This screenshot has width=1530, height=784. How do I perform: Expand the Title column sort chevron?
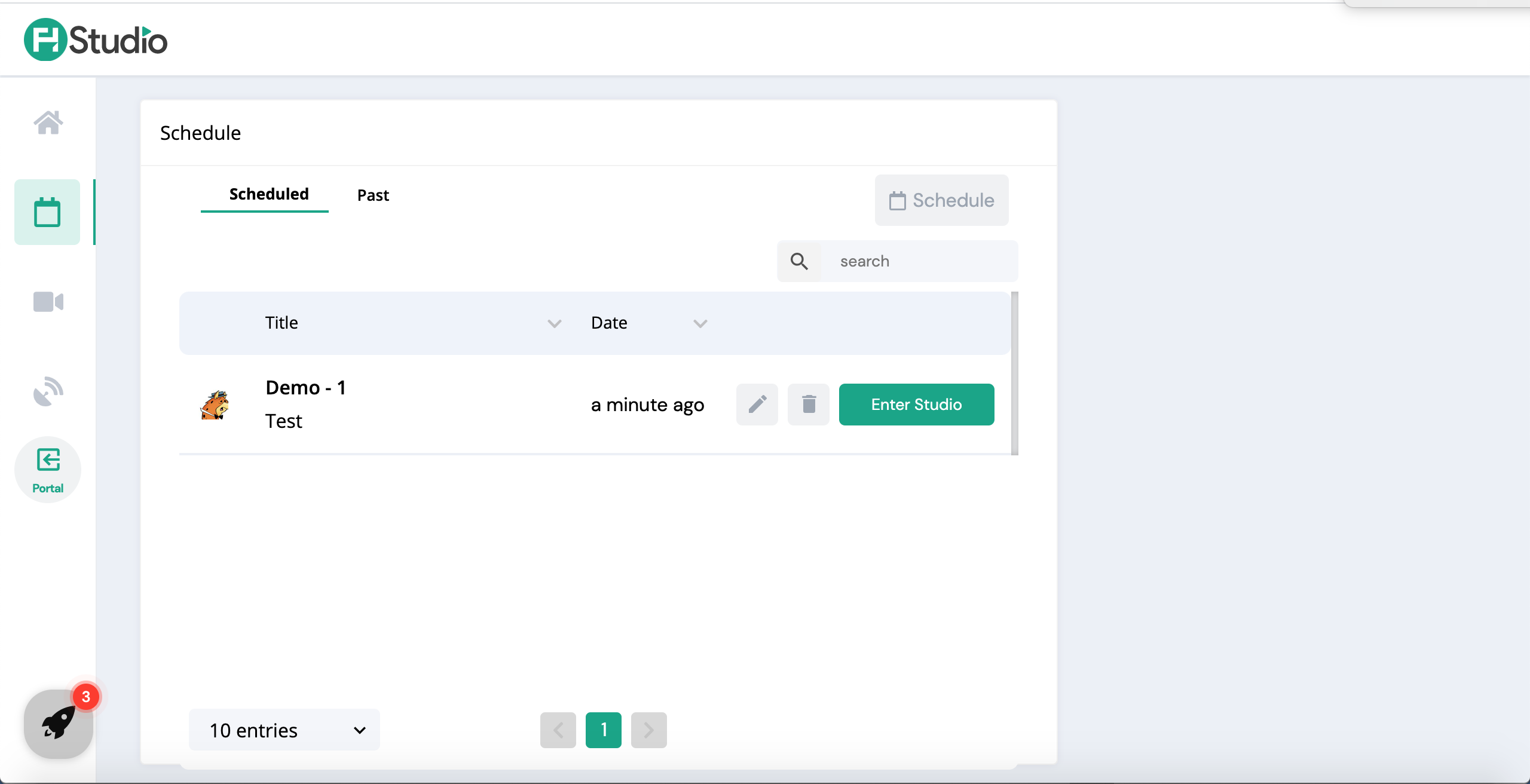[x=554, y=323]
